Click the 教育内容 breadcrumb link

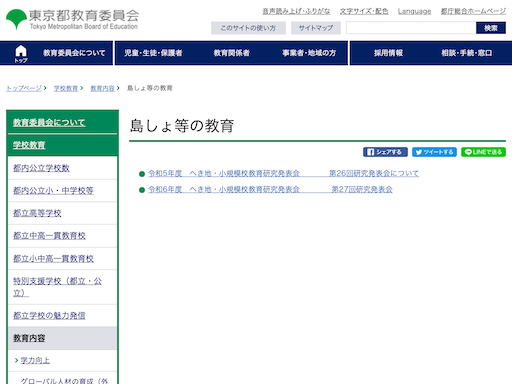click(102, 88)
